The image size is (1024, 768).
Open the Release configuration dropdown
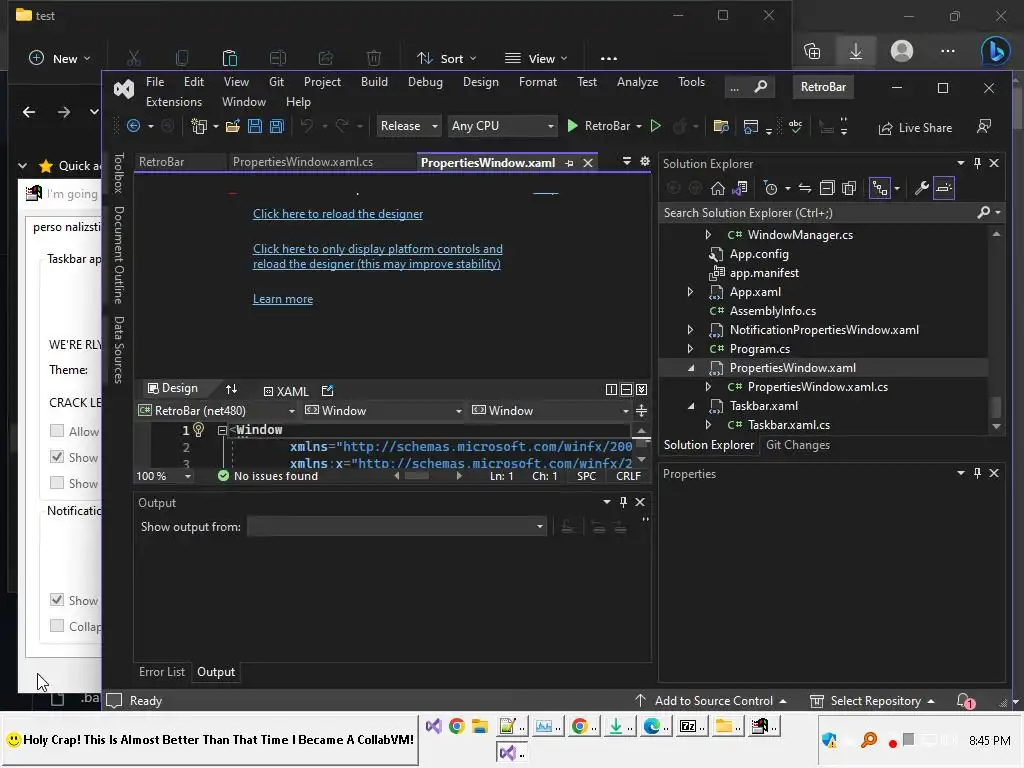pyautogui.click(x=409, y=126)
